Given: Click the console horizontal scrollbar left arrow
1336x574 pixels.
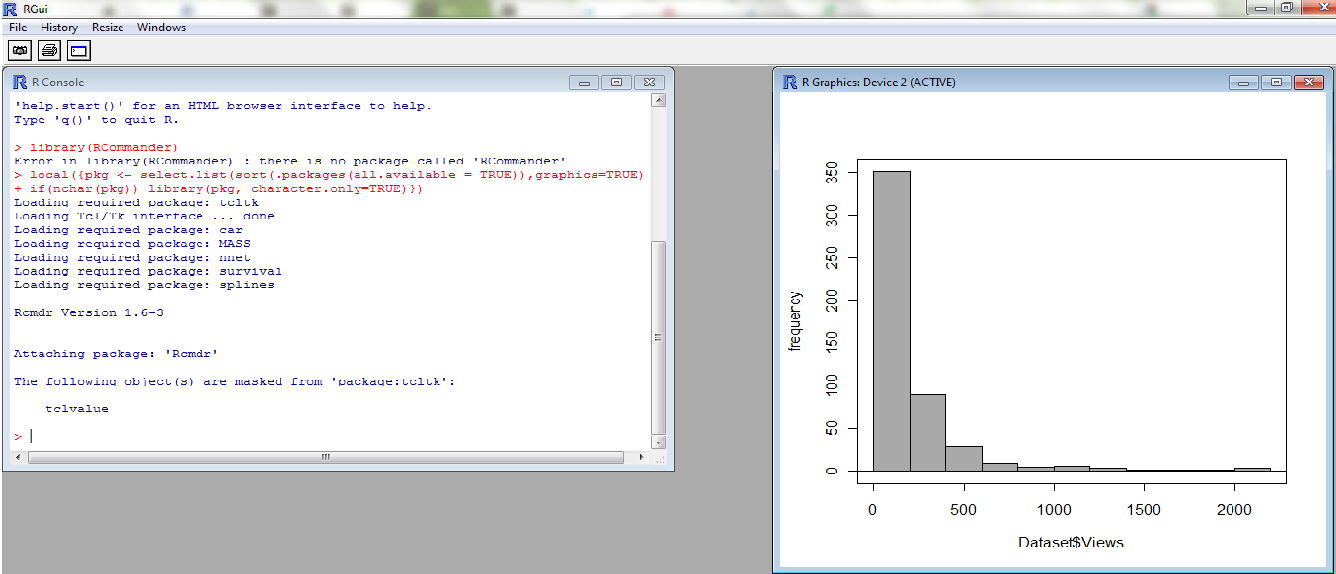Looking at the screenshot, I should coord(21,457).
